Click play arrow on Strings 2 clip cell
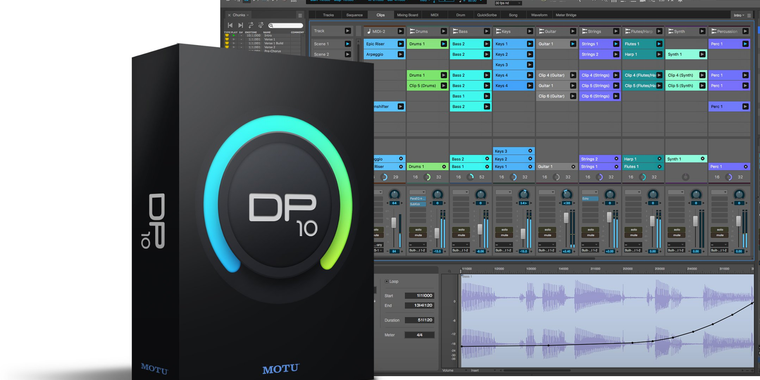Image resolution: width=760 pixels, height=380 pixels. click(x=616, y=54)
